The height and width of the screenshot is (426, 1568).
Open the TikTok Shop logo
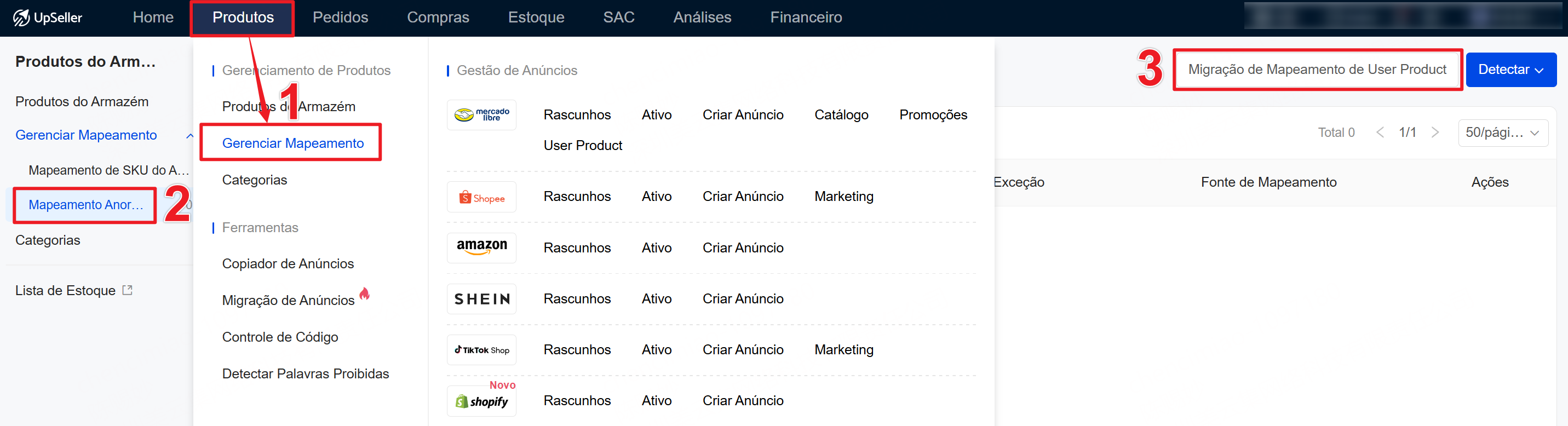point(481,350)
